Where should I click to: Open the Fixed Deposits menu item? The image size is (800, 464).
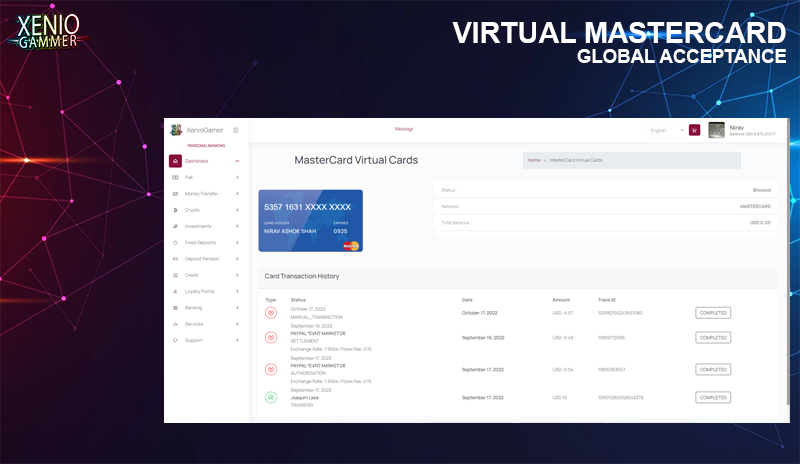coord(201,242)
